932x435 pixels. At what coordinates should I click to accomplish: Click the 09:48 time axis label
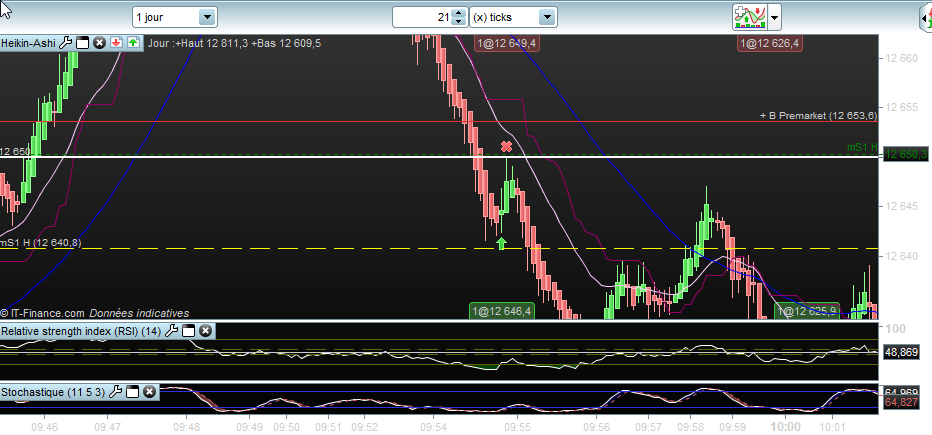pyautogui.click(x=187, y=427)
